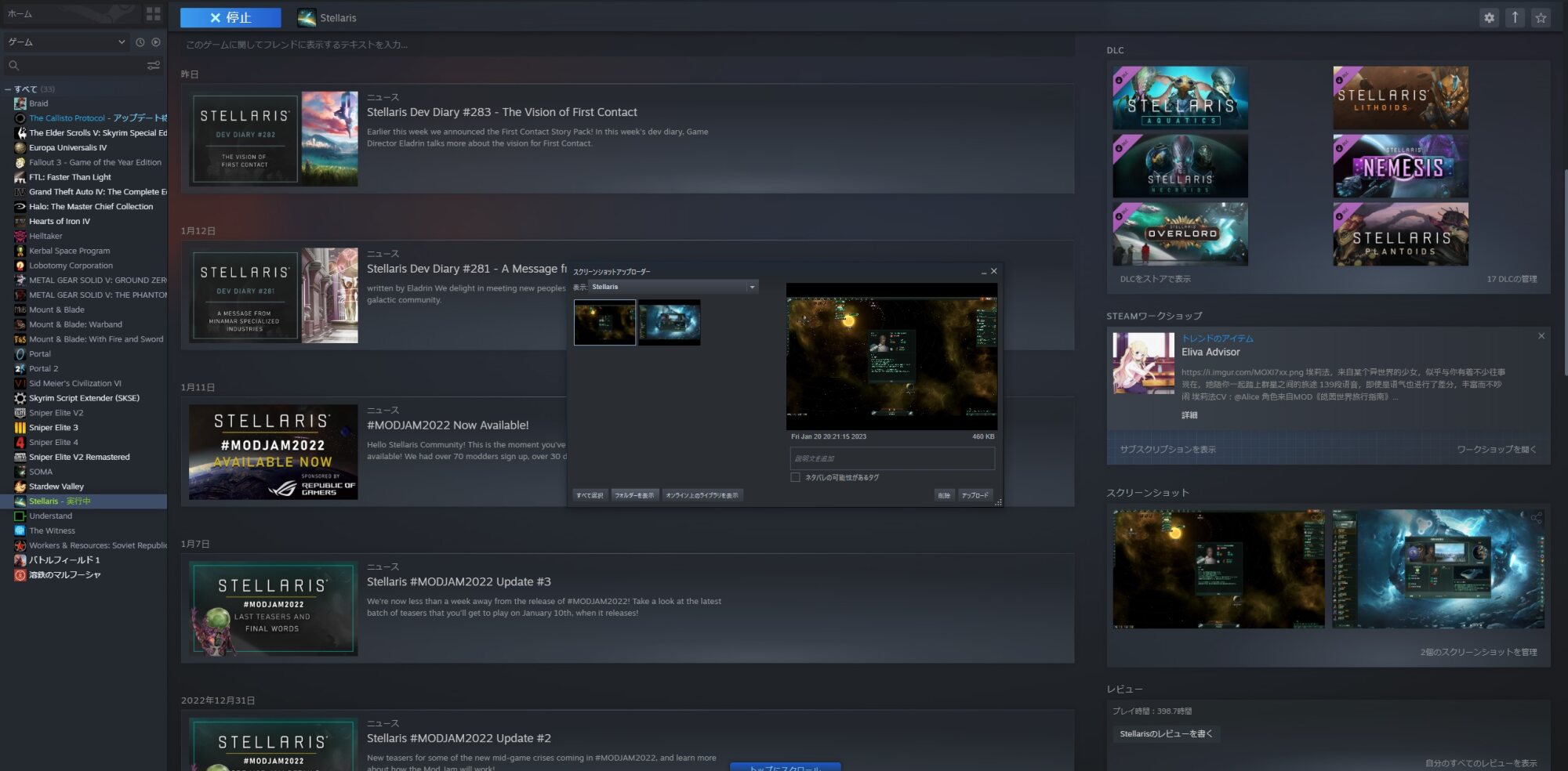The width and height of the screenshot is (1568, 771).
Task: Collapse the すべて game list section
Action: (x=8, y=89)
